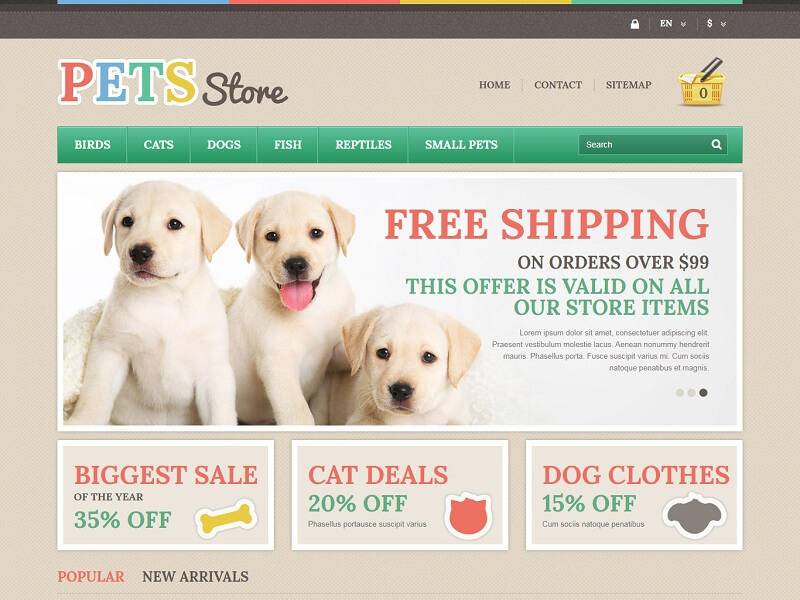Viewport: 800px width, 600px height.
Task: Select the second slider dot
Action: tap(691, 392)
